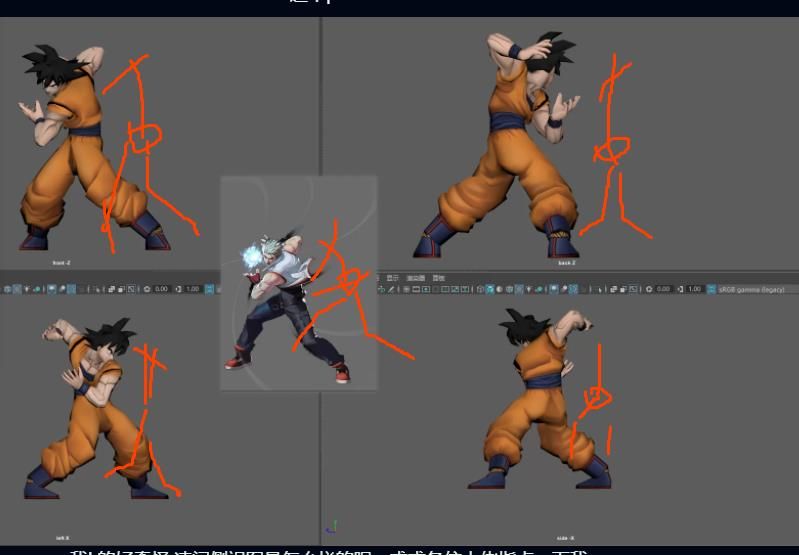Open the 显示 menu in the right panel
The image size is (799, 555).
tap(392, 278)
